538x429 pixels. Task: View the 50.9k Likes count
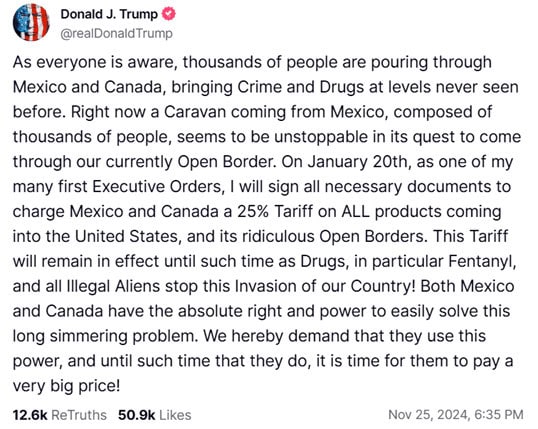click(x=137, y=415)
